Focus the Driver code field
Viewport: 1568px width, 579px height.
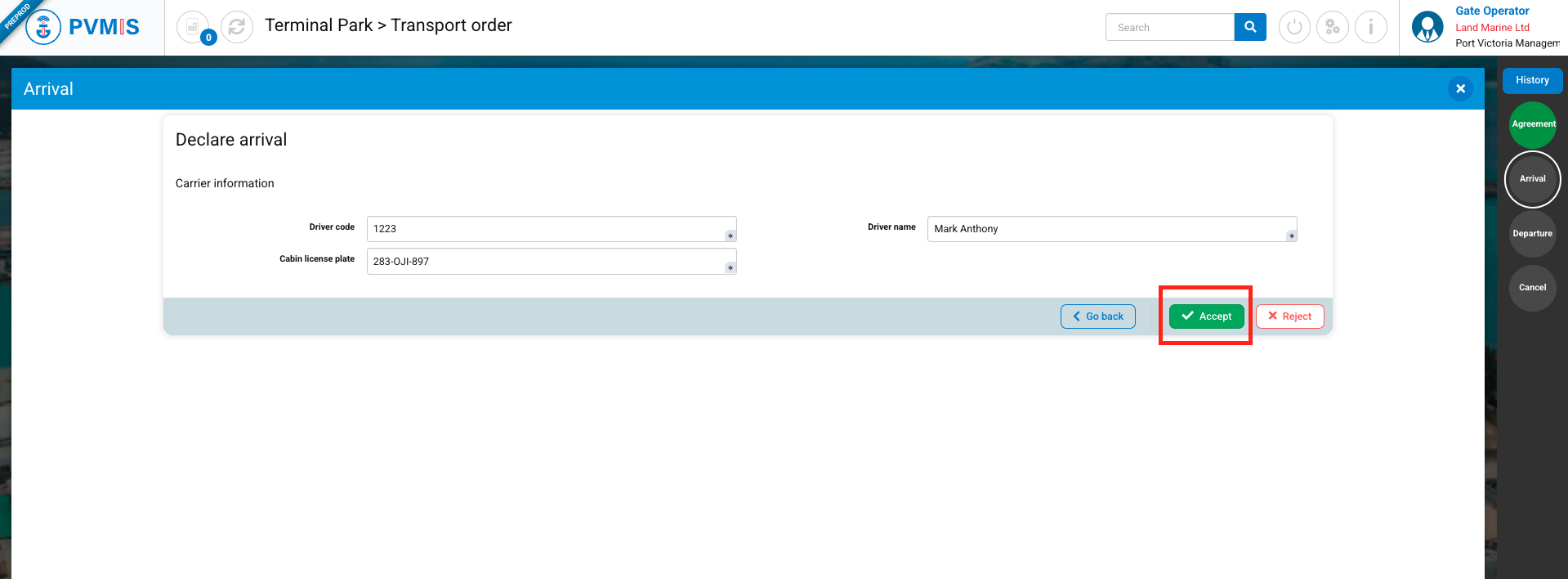(547, 229)
